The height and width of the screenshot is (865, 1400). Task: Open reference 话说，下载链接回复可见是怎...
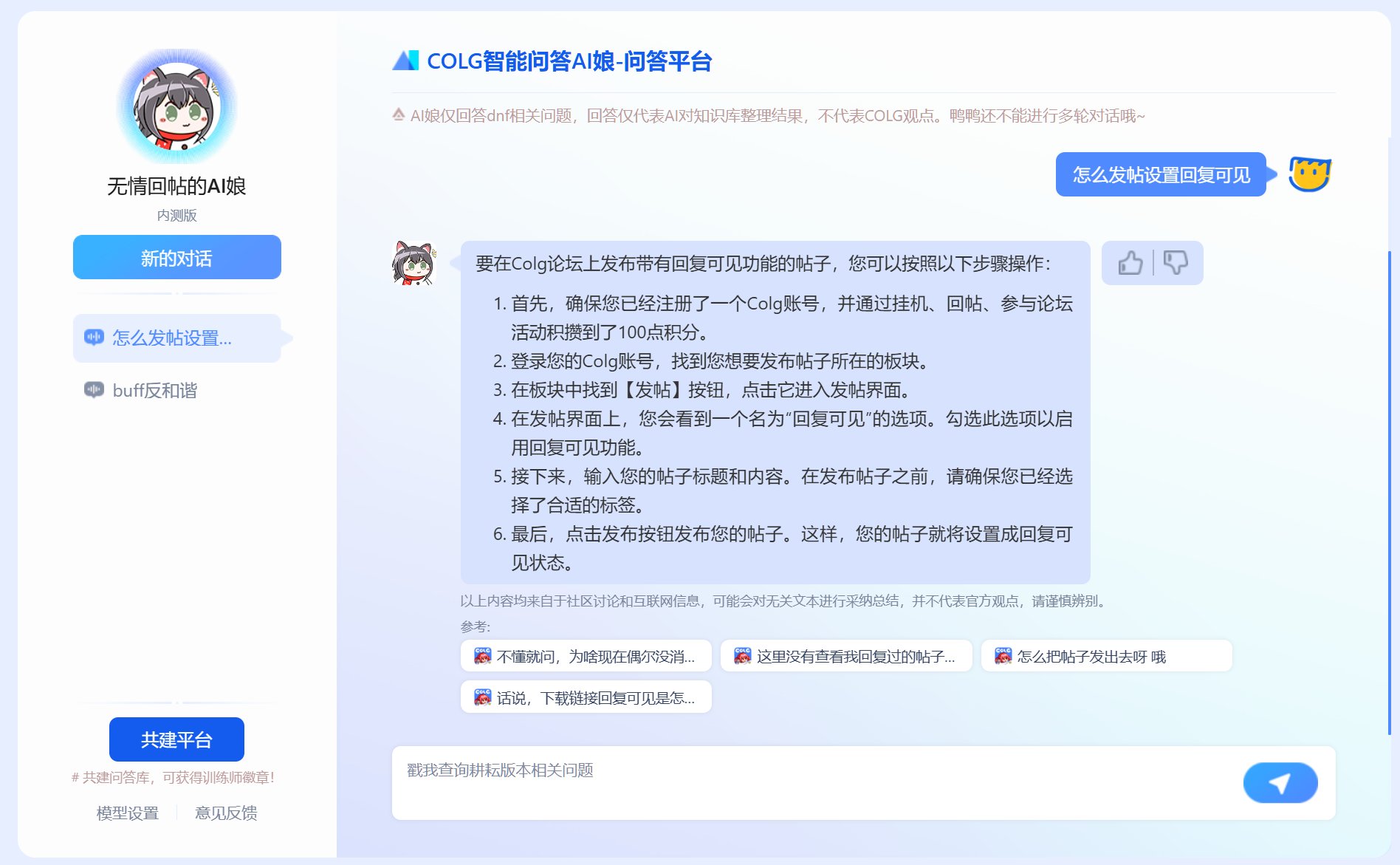point(586,697)
